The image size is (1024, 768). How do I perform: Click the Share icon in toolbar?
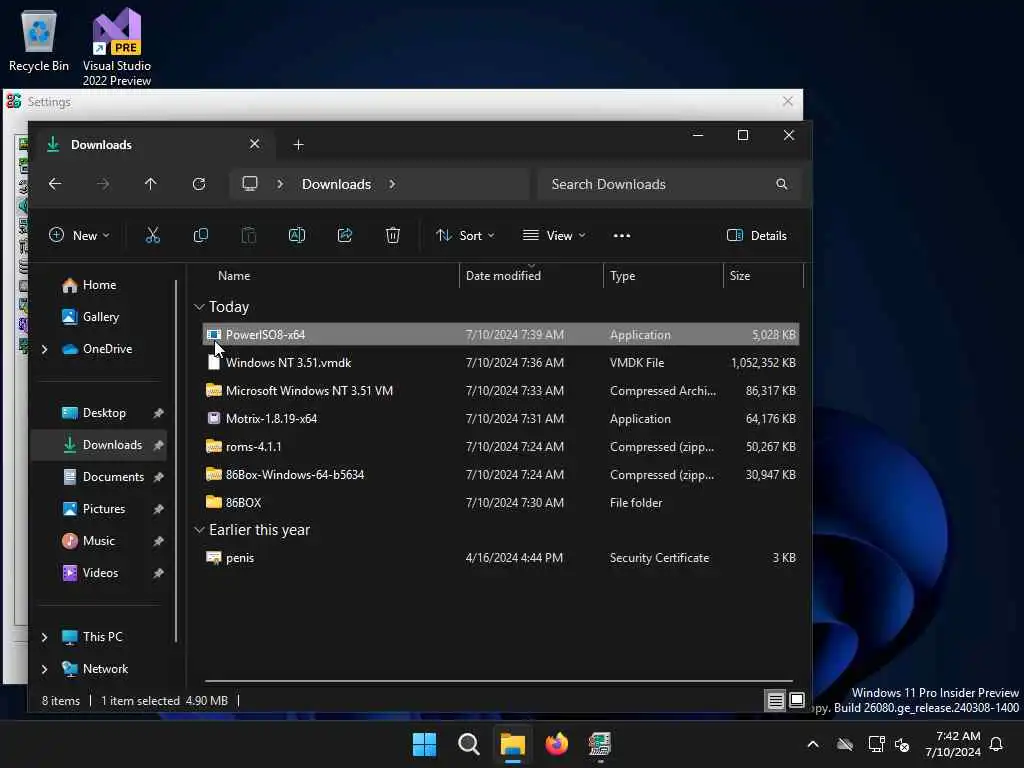tap(345, 236)
